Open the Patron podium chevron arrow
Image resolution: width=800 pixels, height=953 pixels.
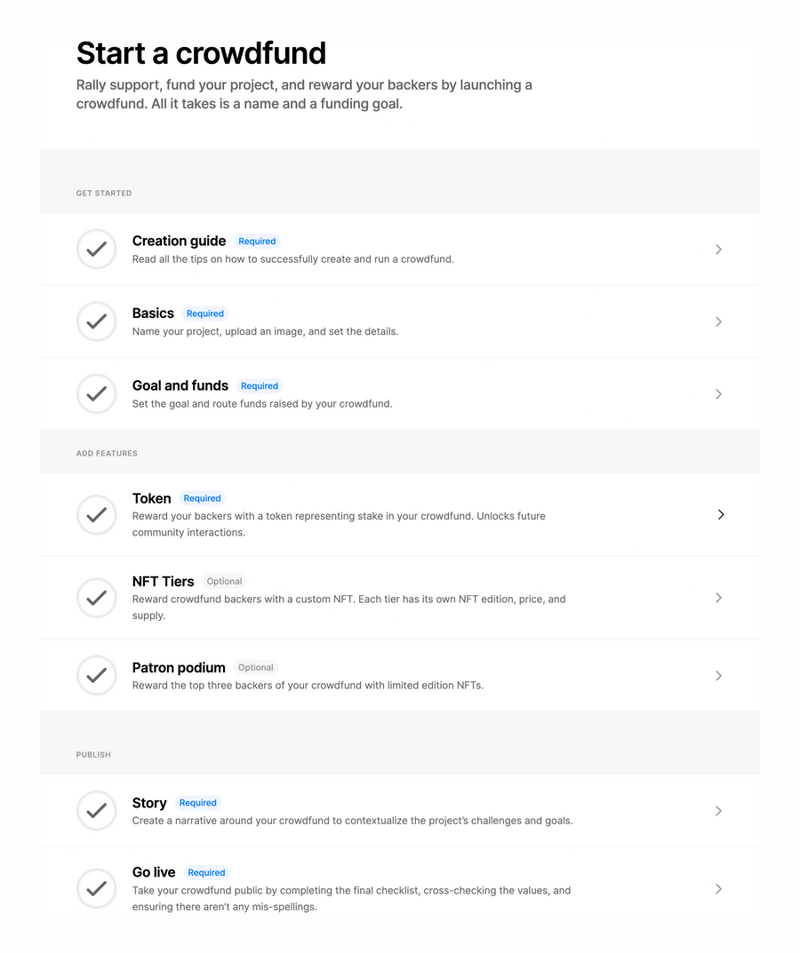718,676
